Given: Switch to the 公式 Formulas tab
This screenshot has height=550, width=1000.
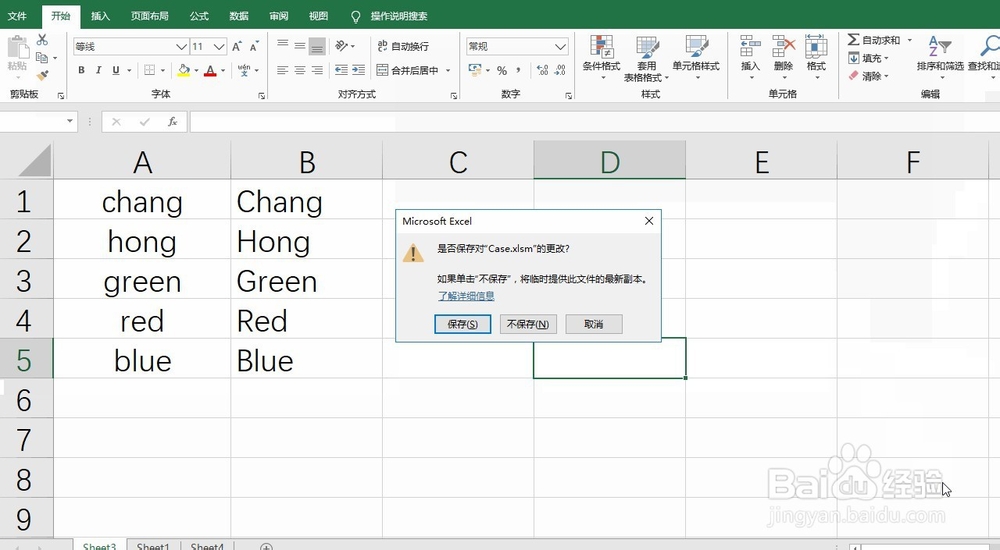Looking at the screenshot, I should click(x=199, y=16).
